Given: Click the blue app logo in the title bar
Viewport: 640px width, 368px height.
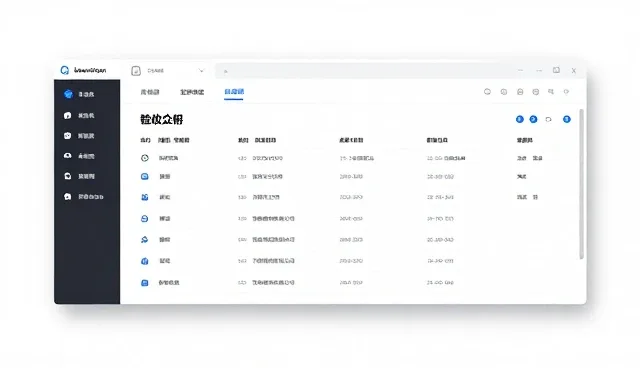Looking at the screenshot, I should 64,70.
